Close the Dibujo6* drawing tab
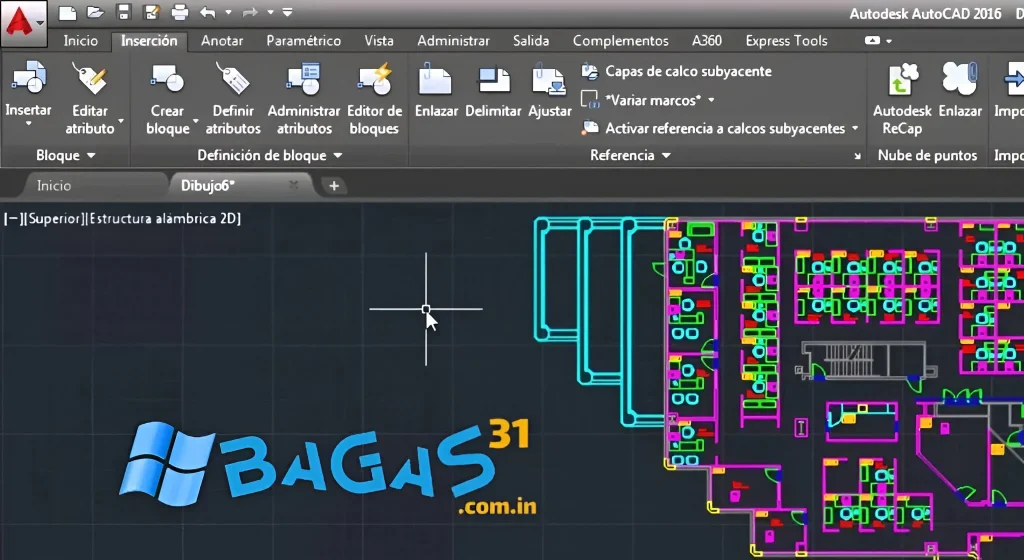Screen dimensions: 1024x560 293,185
